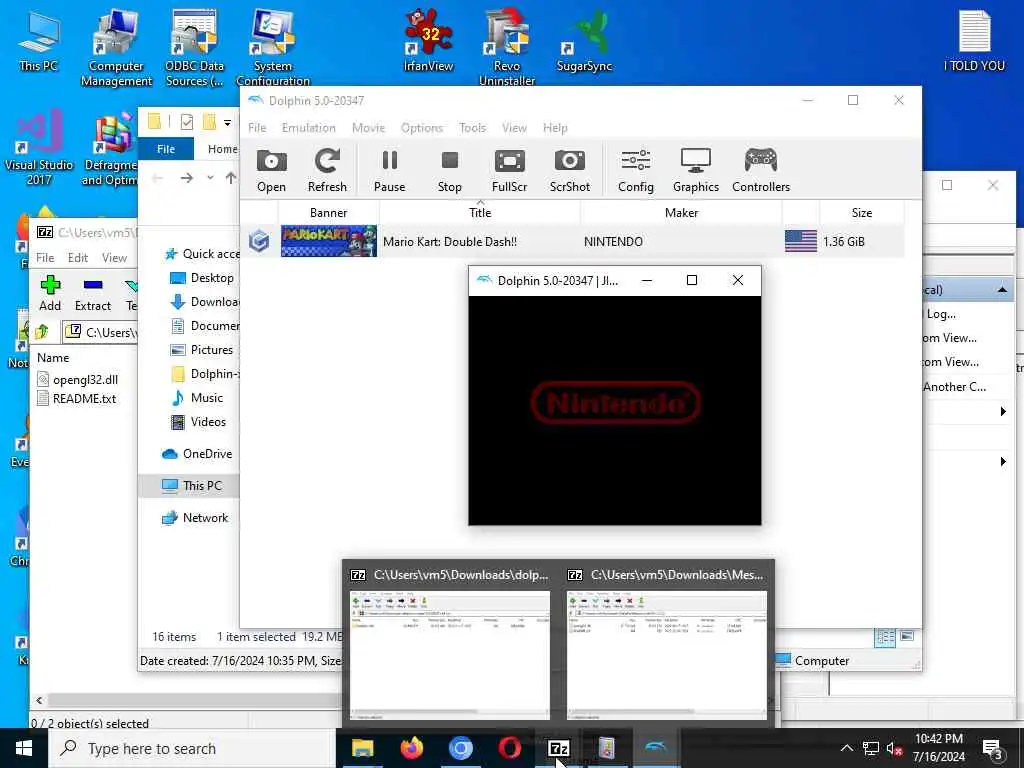The height and width of the screenshot is (768, 1024).
Task: Select Videos in Explorer sidebar
Action: pyautogui.click(x=199, y=422)
